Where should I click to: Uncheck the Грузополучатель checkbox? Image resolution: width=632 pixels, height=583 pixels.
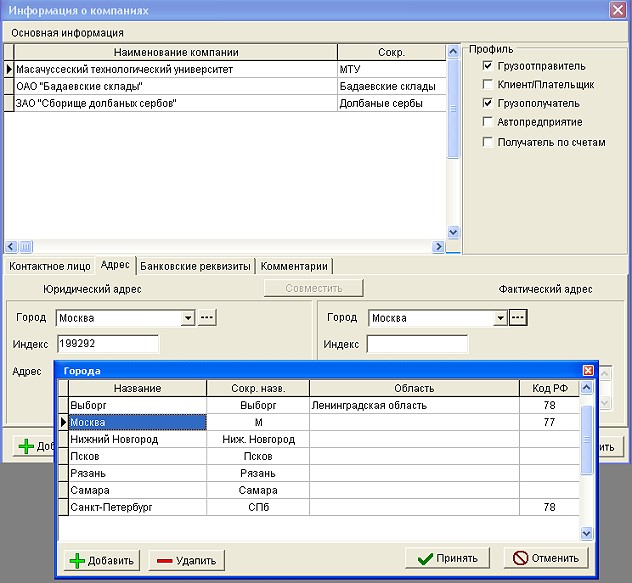coord(488,103)
